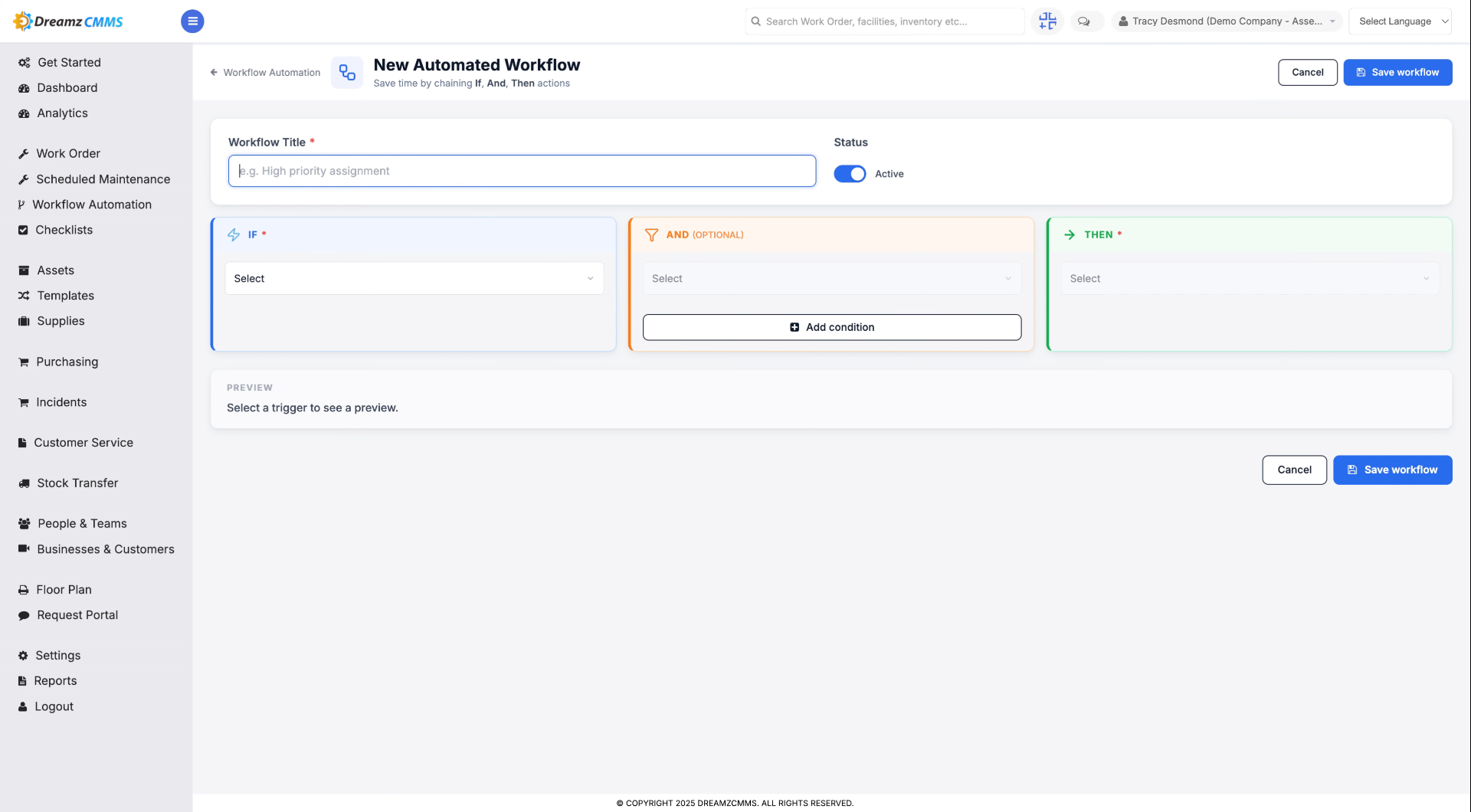The width and height of the screenshot is (1471, 812).
Task: Click the search magnifier icon
Action: (756, 21)
